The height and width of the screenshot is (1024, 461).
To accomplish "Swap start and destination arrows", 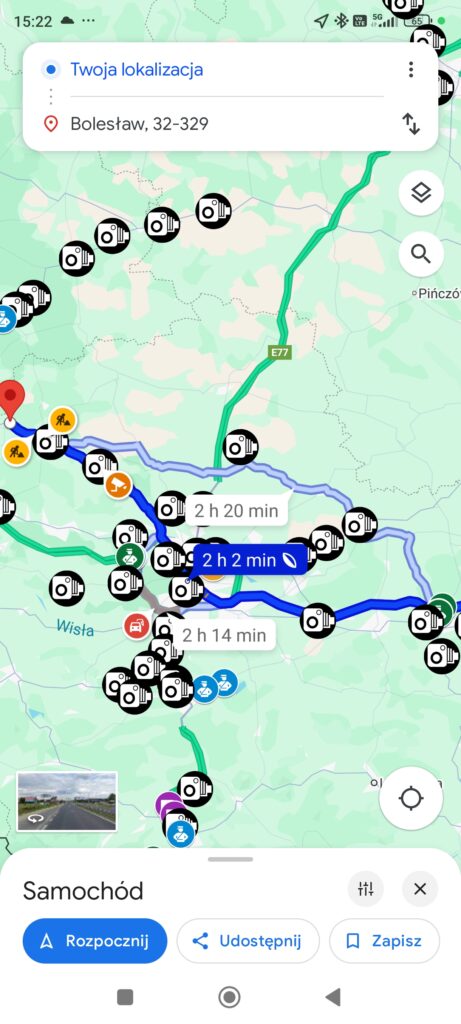I will pyautogui.click(x=411, y=123).
